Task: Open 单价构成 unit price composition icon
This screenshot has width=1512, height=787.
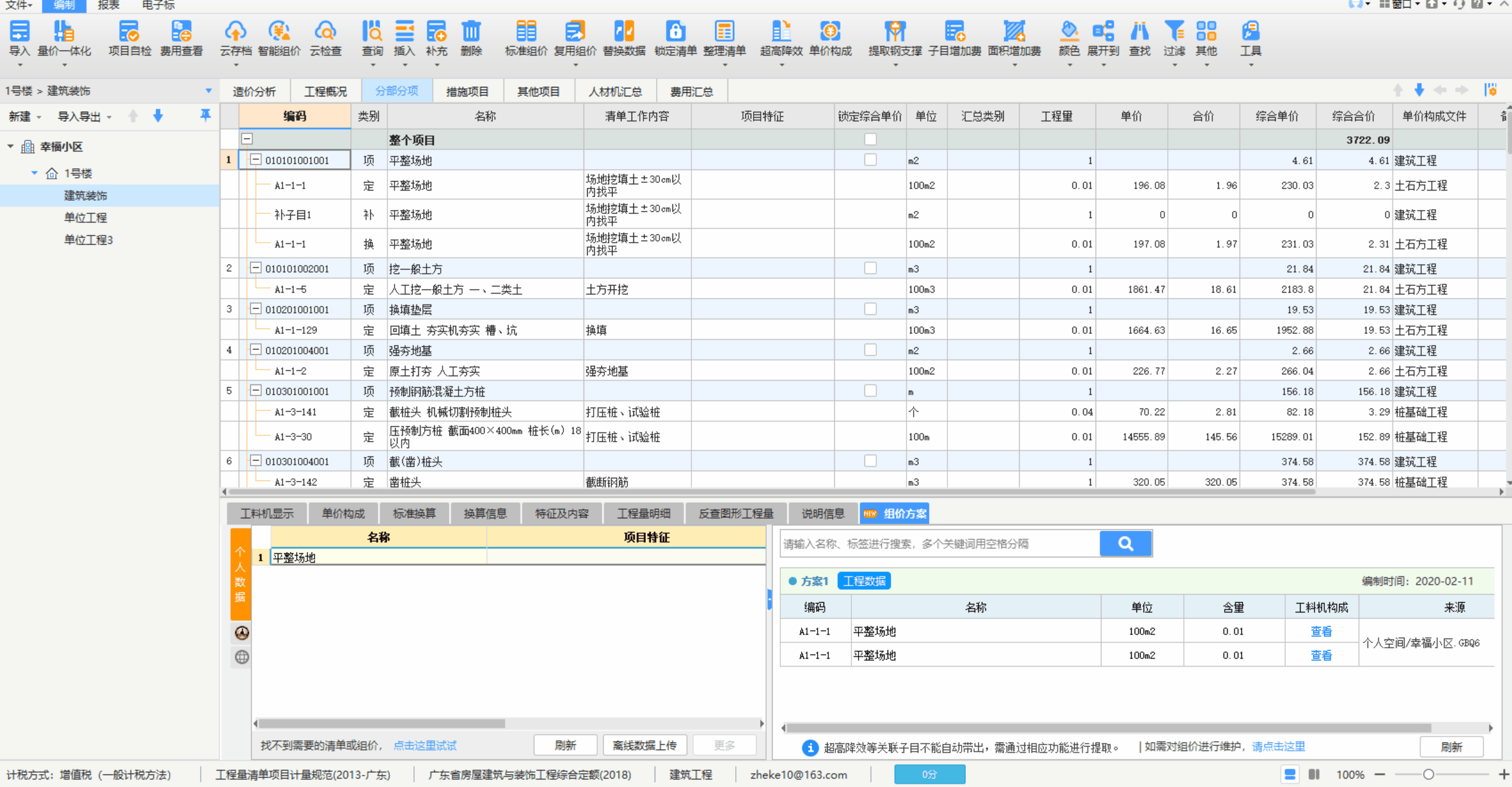Action: 830,38
